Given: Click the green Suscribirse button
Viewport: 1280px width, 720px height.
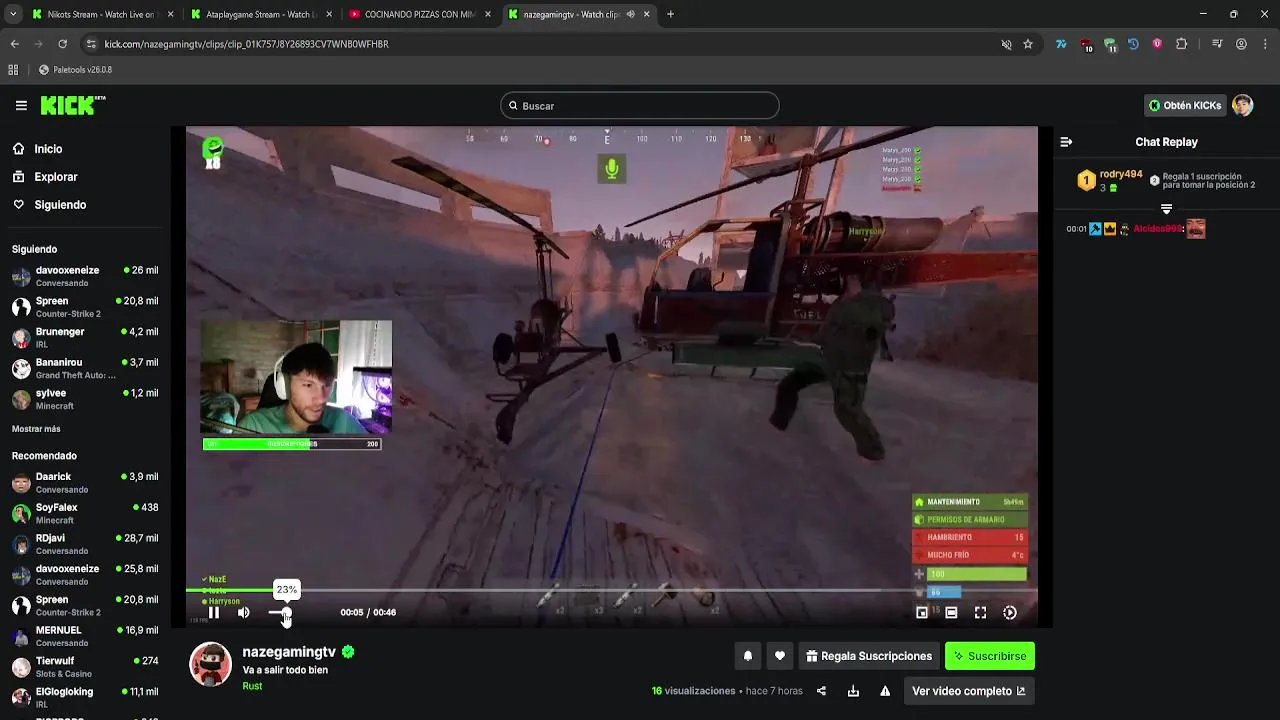Looking at the screenshot, I should (990, 656).
